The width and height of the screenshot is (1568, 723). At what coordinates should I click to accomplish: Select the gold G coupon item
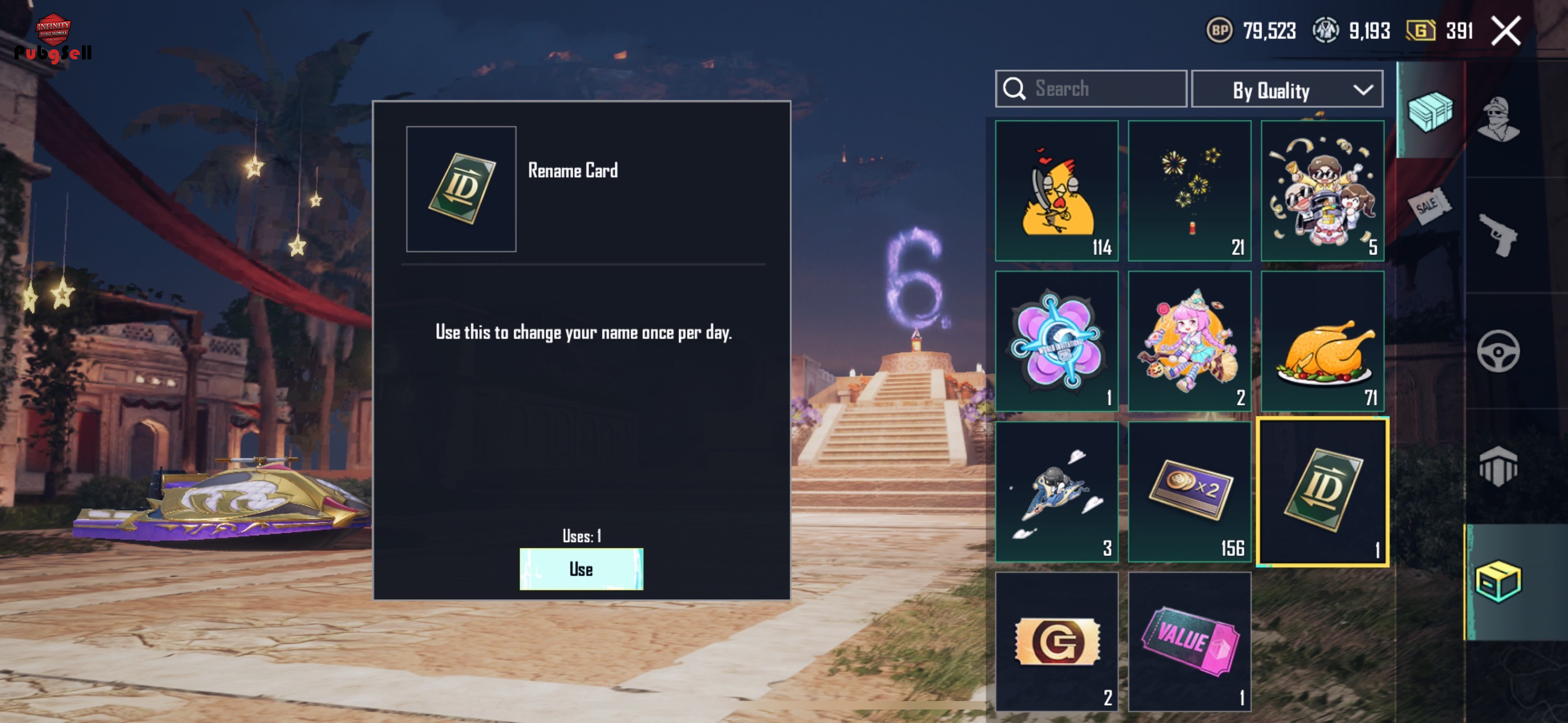tap(1057, 641)
